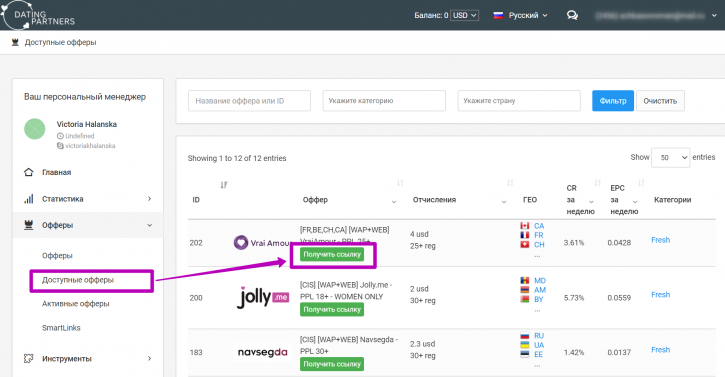The height and width of the screenshot is (377, 725).
Task: Open the chat messages icon in header
Action: [572, 15]
